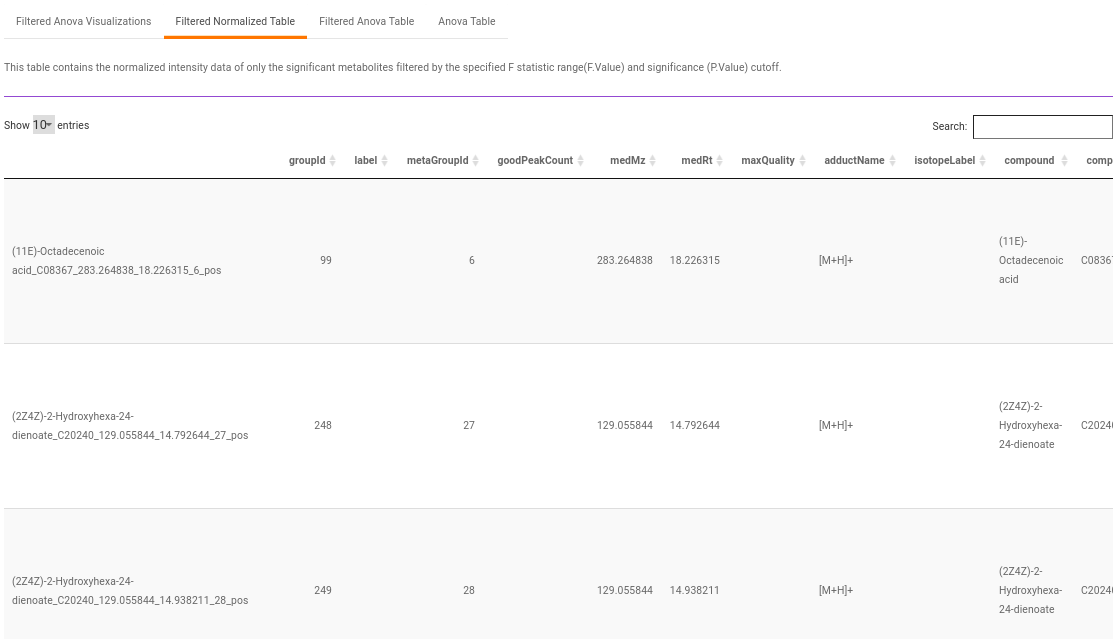Select the (11E)-Octadecenoic acid row
1120x639 pixels.
(x=559, y=261)
